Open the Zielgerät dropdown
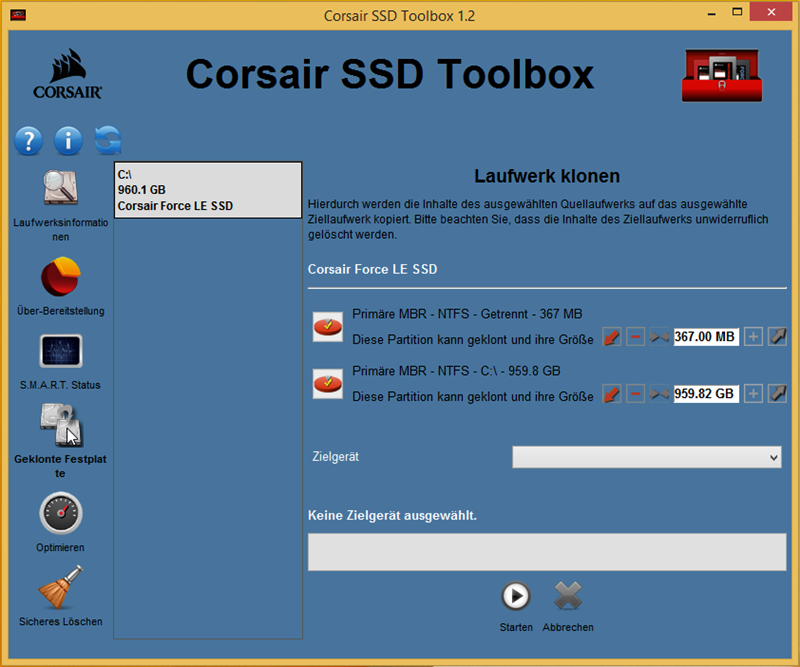 pyautogui.click(x=646, y=457)
